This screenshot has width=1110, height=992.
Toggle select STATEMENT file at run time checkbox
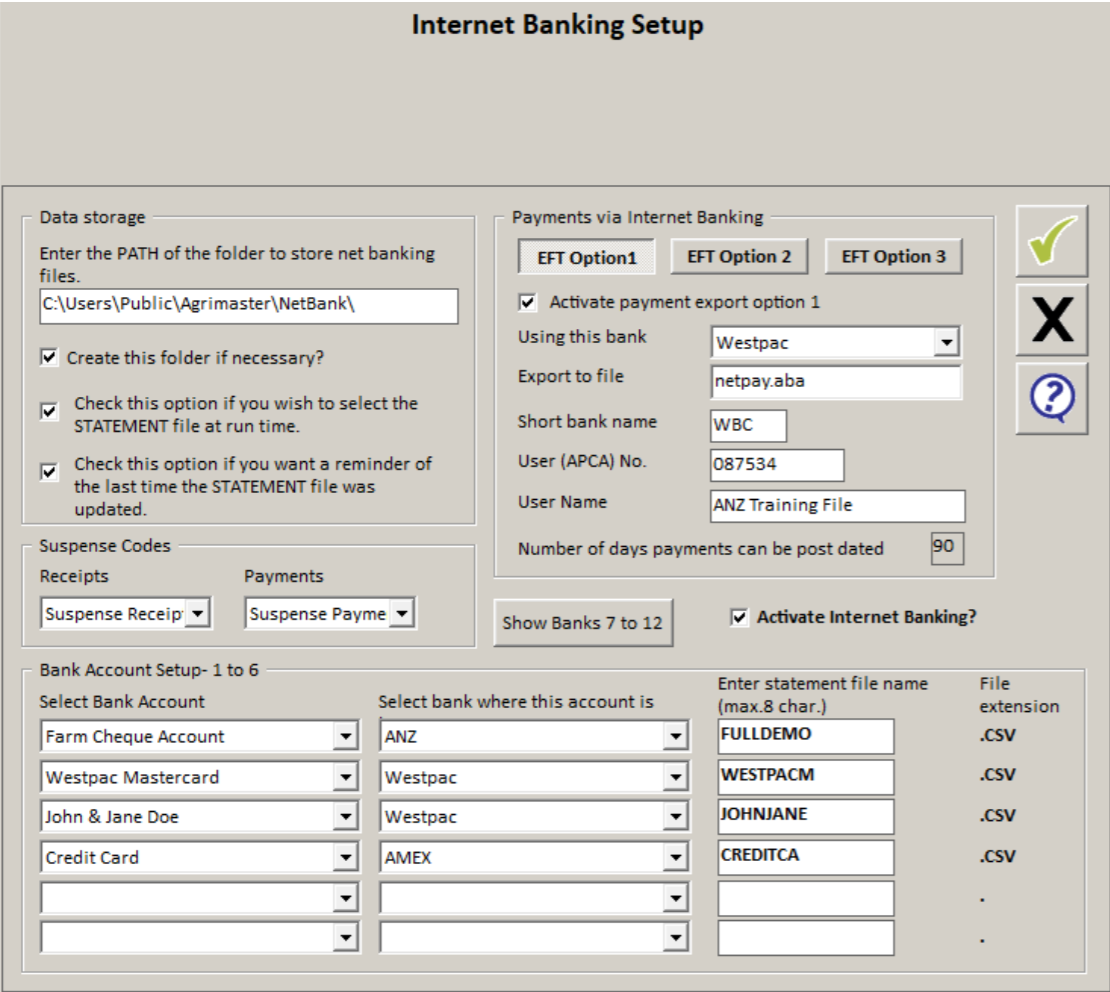click(49, 411)
